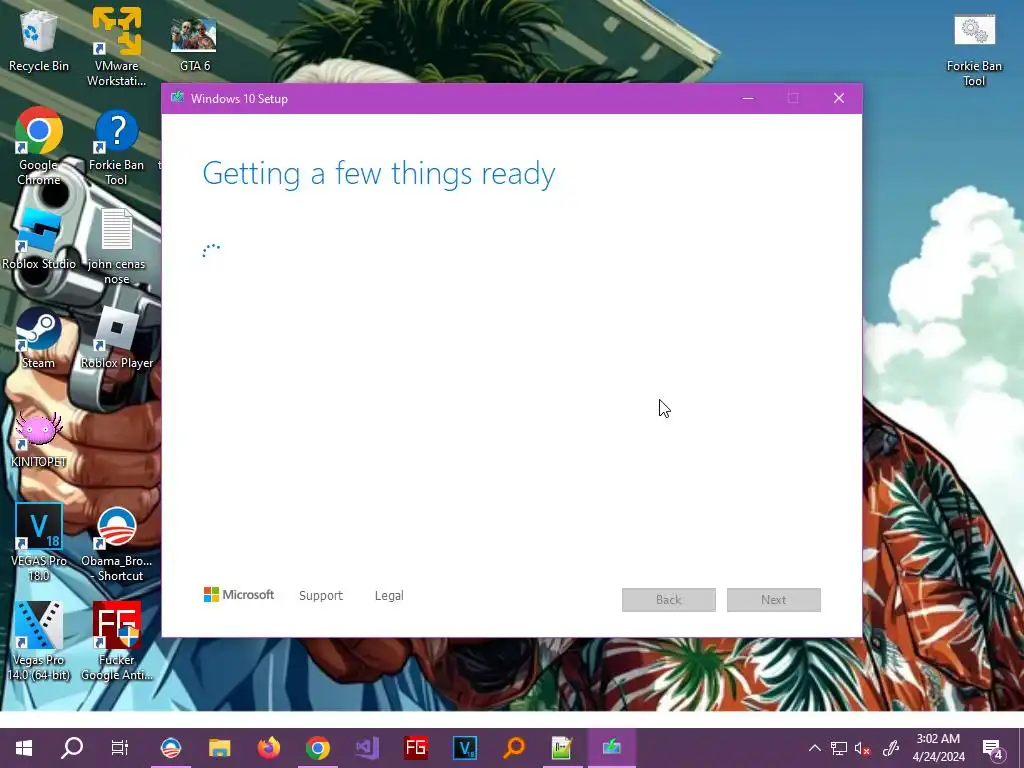Close the Windows 10 Setup window
1024x768 pixels.
839,98
